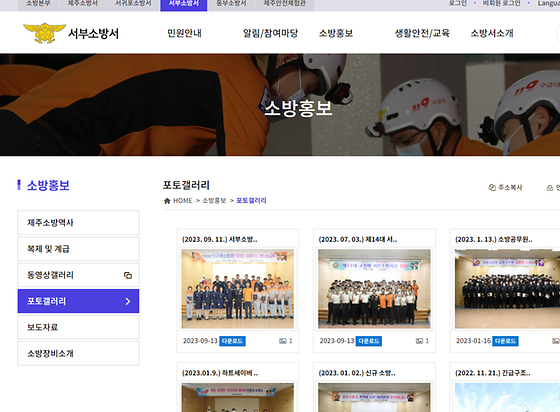
Task: Open the 소방서소개 main menu
Action: (x=492, y=33)
